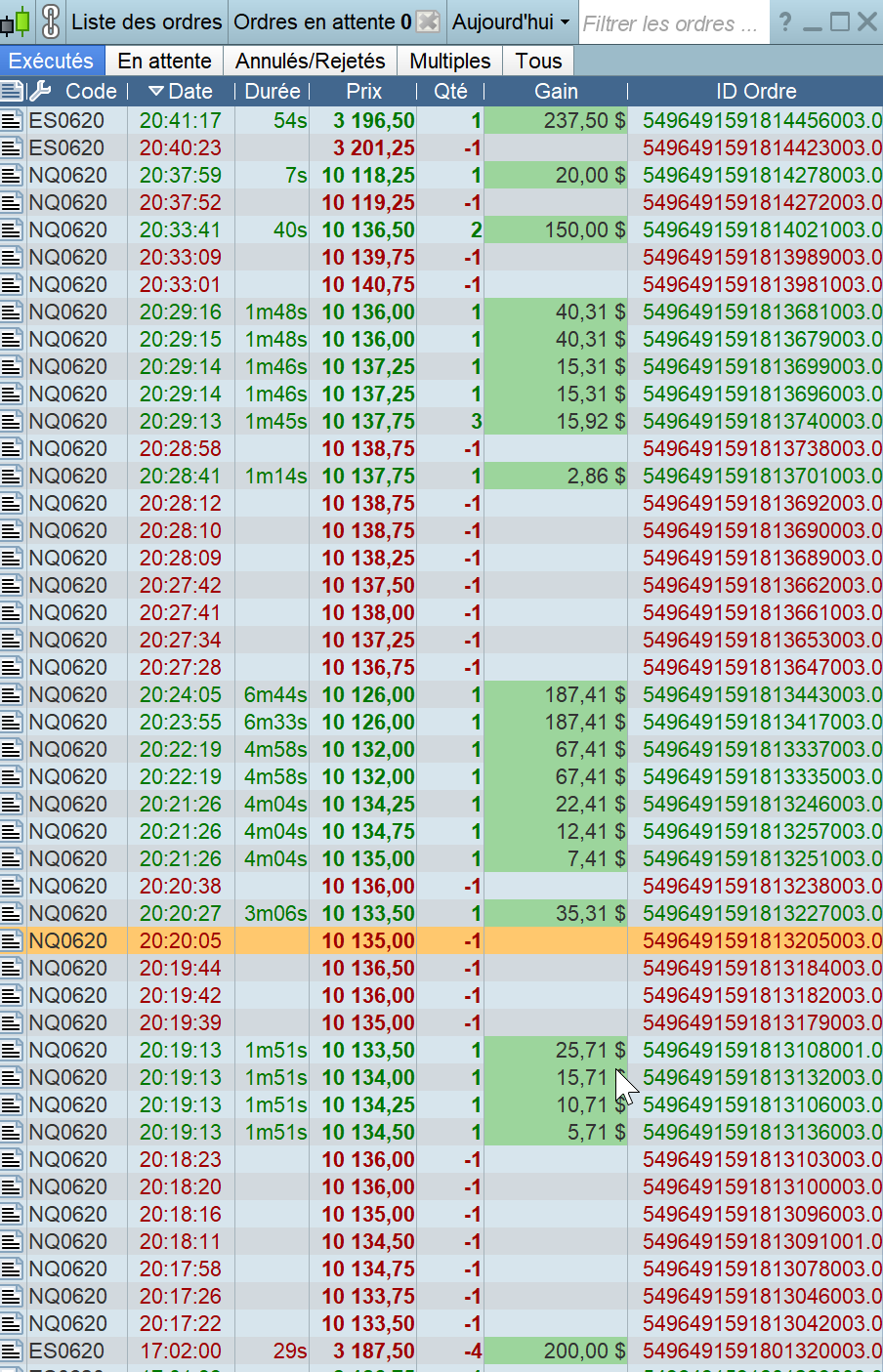Select duration 6m44s cell
The image size is (883, 1372).
click(273, 695)
